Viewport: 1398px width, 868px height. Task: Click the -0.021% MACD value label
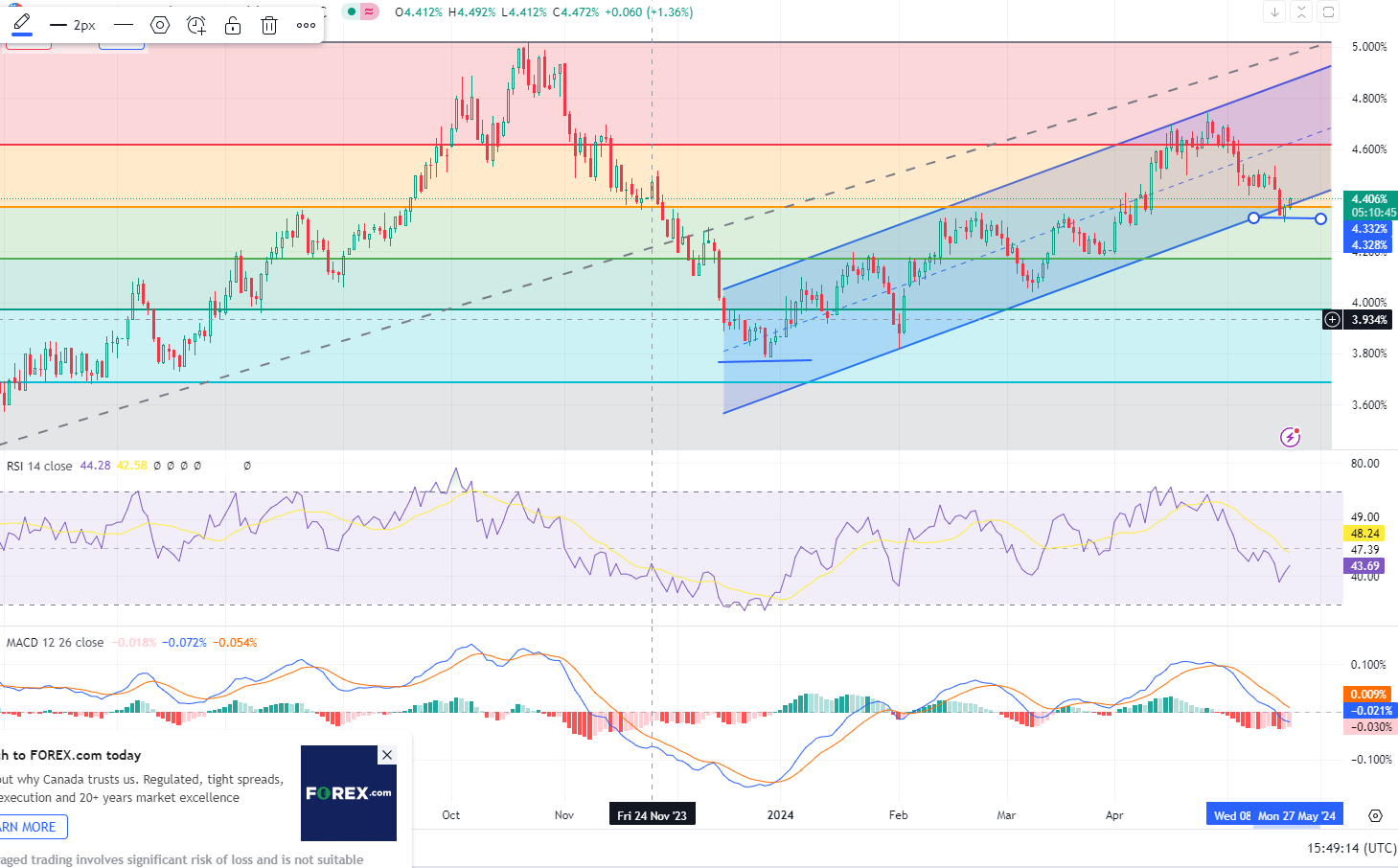click(x=1370, y=711)
